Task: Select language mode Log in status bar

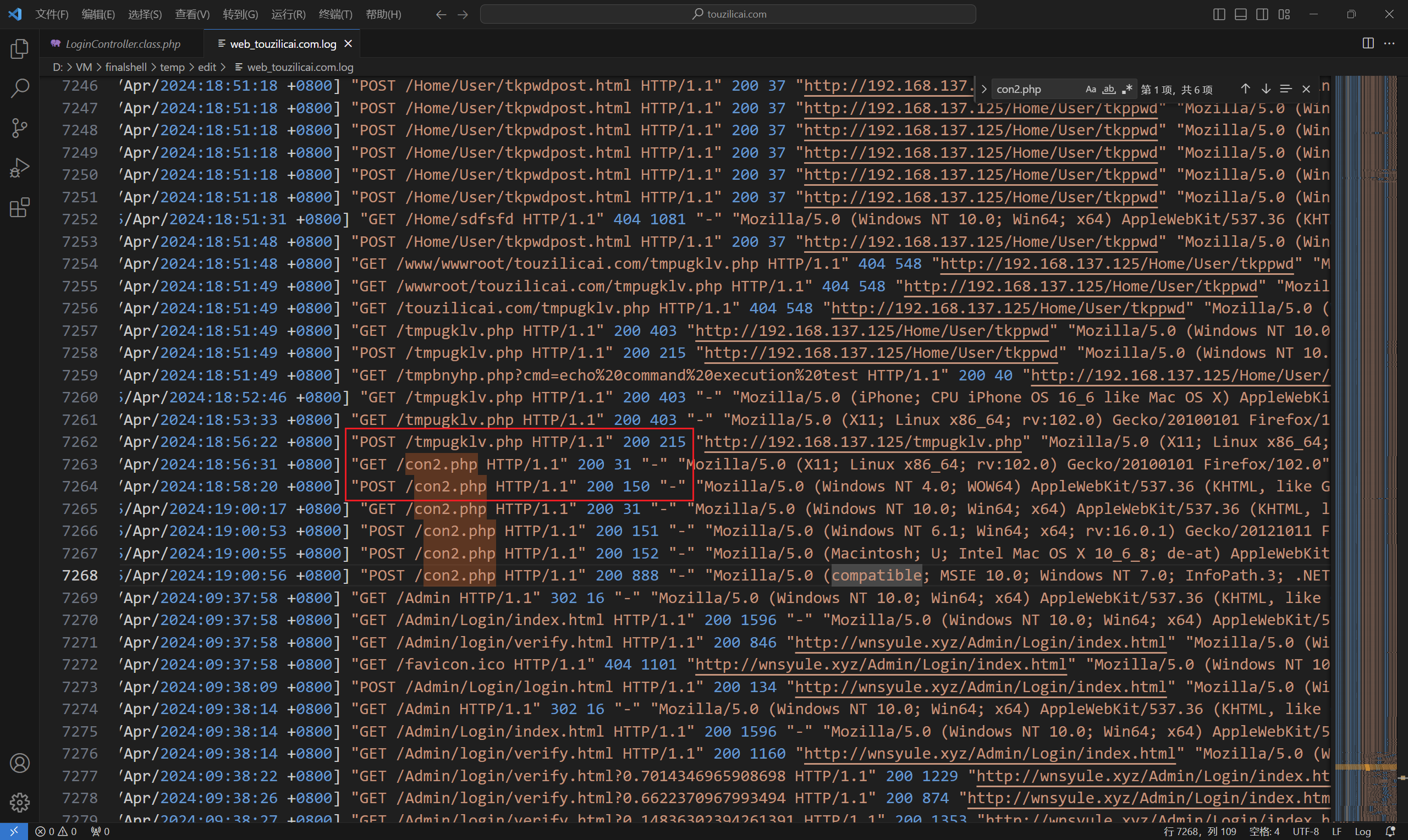Action: (1363, 832)
